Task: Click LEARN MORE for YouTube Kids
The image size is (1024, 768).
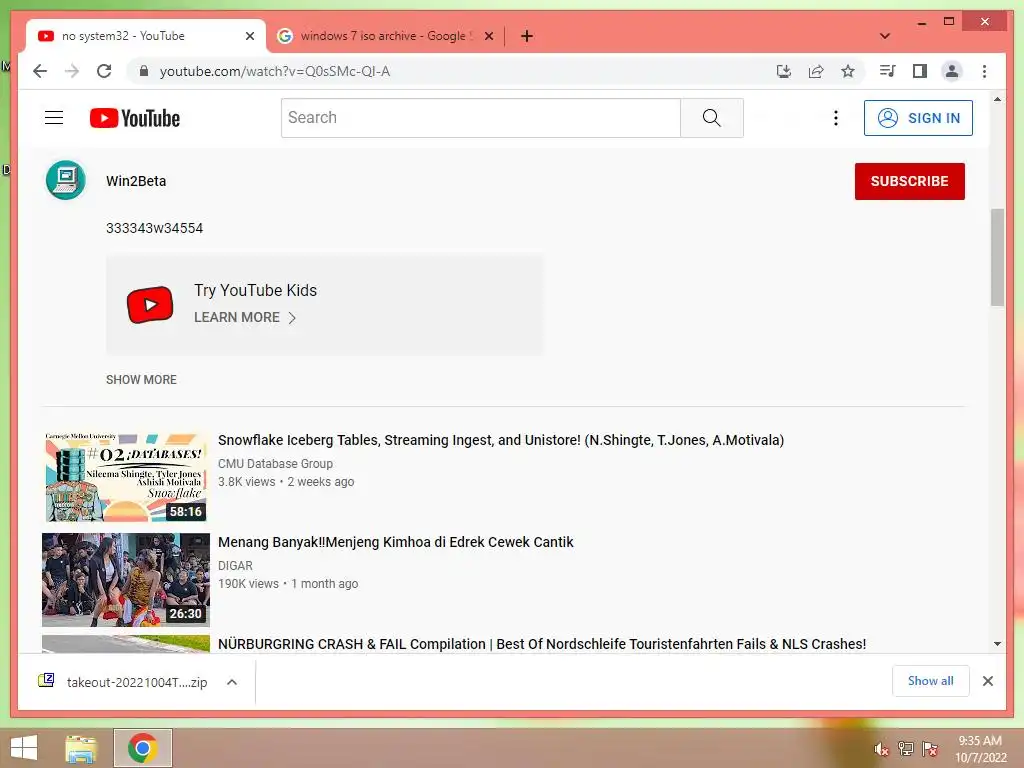Action: [245, 317]
